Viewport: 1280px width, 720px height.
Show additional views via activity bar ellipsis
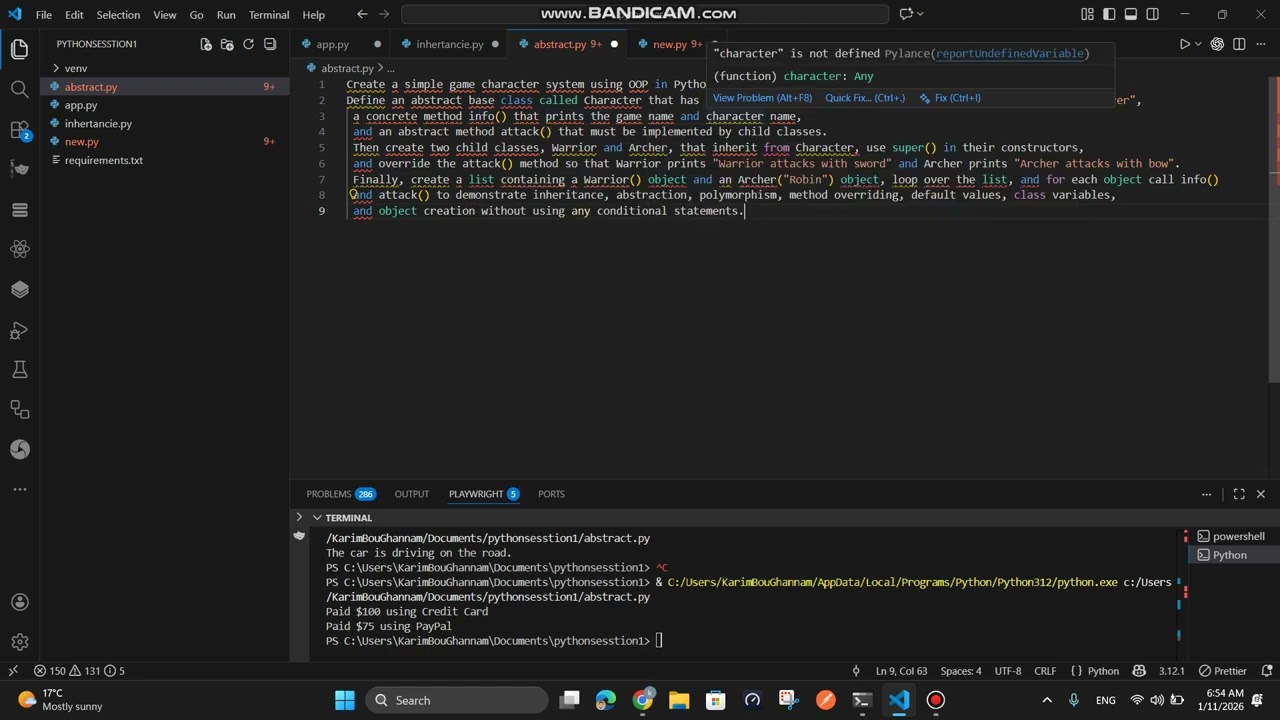19,489
